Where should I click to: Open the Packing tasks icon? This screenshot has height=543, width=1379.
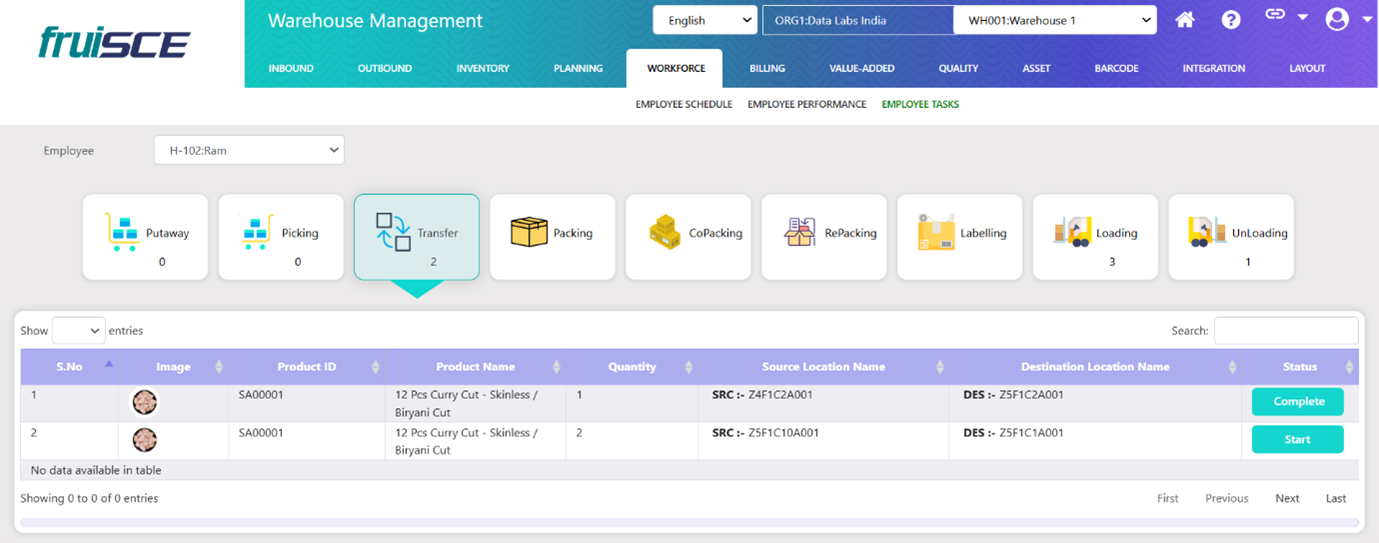[529, 232]
